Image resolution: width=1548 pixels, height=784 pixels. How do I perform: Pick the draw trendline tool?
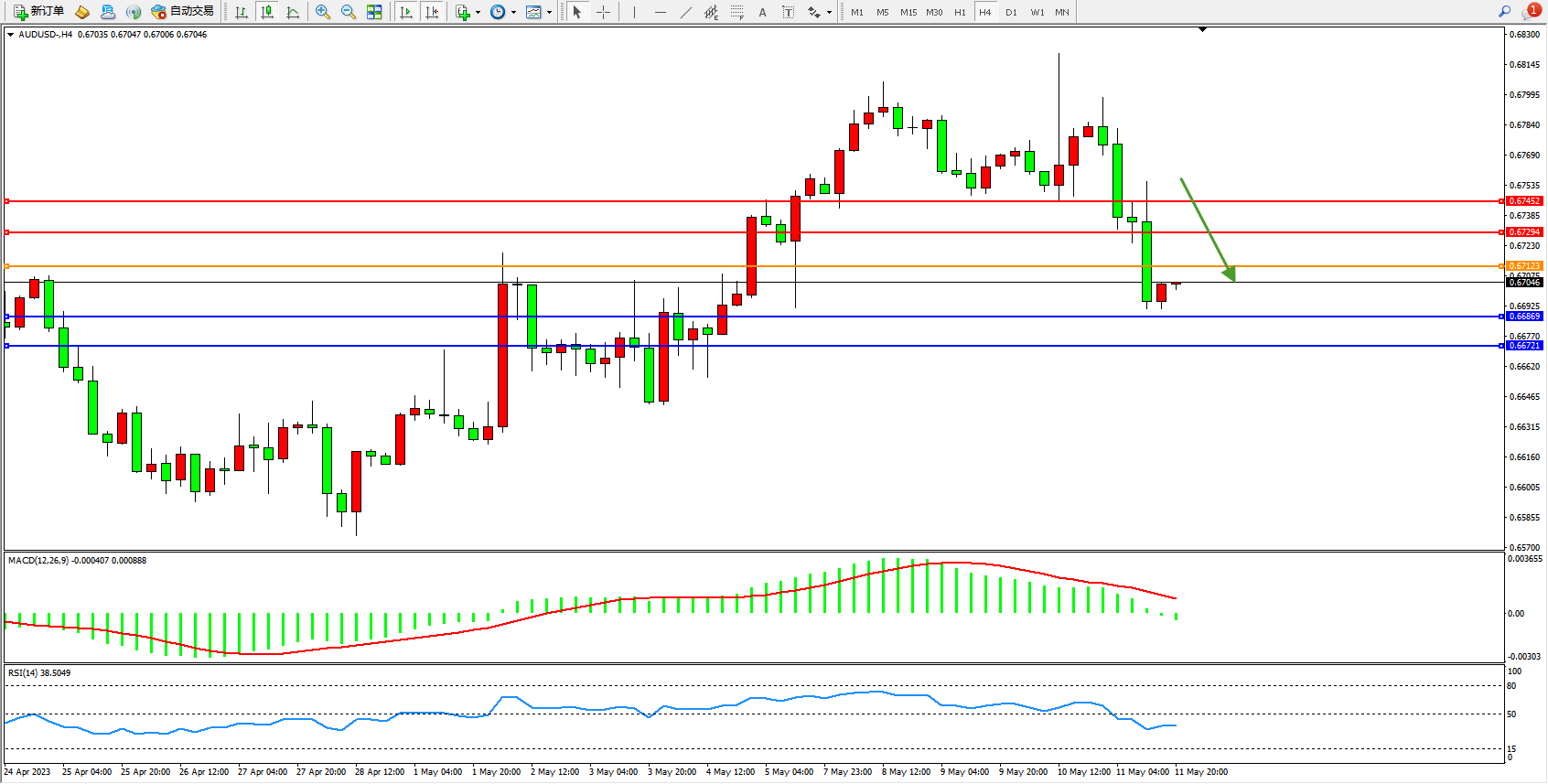point(686,12)
